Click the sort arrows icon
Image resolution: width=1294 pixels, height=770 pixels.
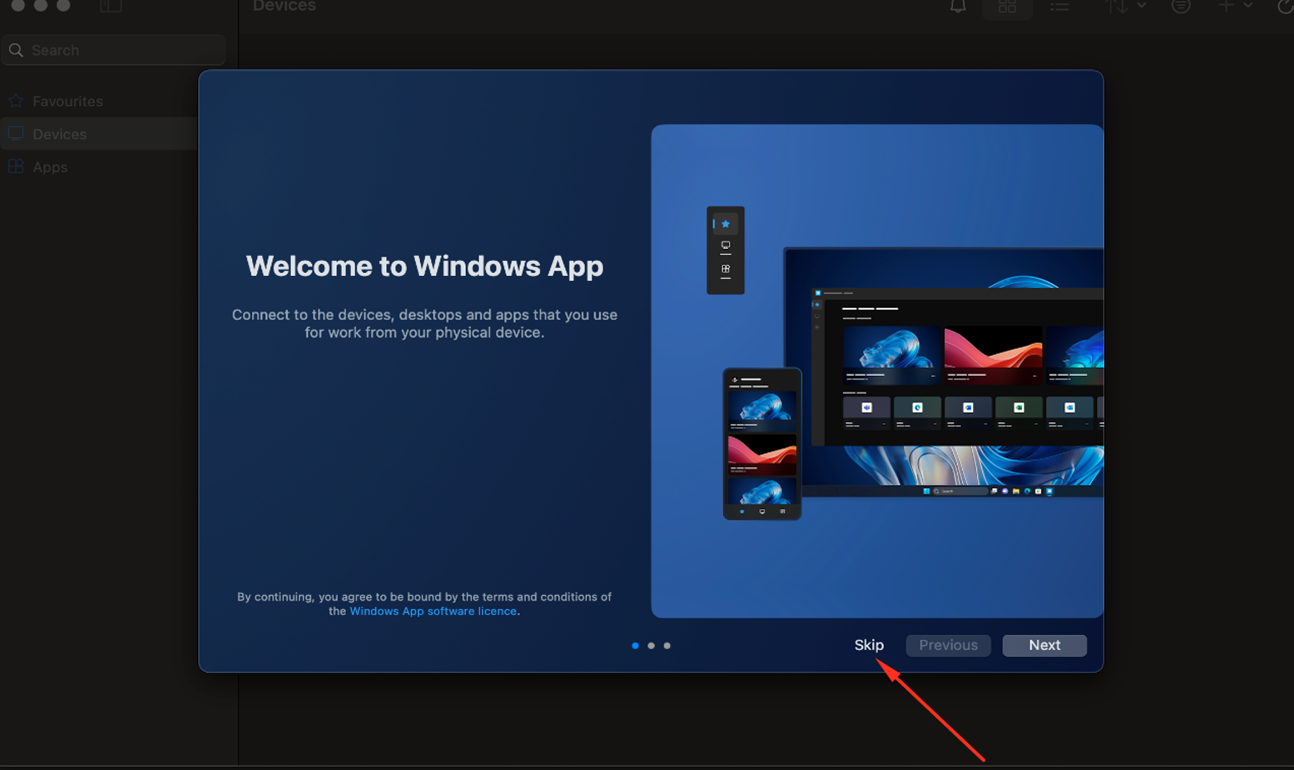[x=1116, y=6]
